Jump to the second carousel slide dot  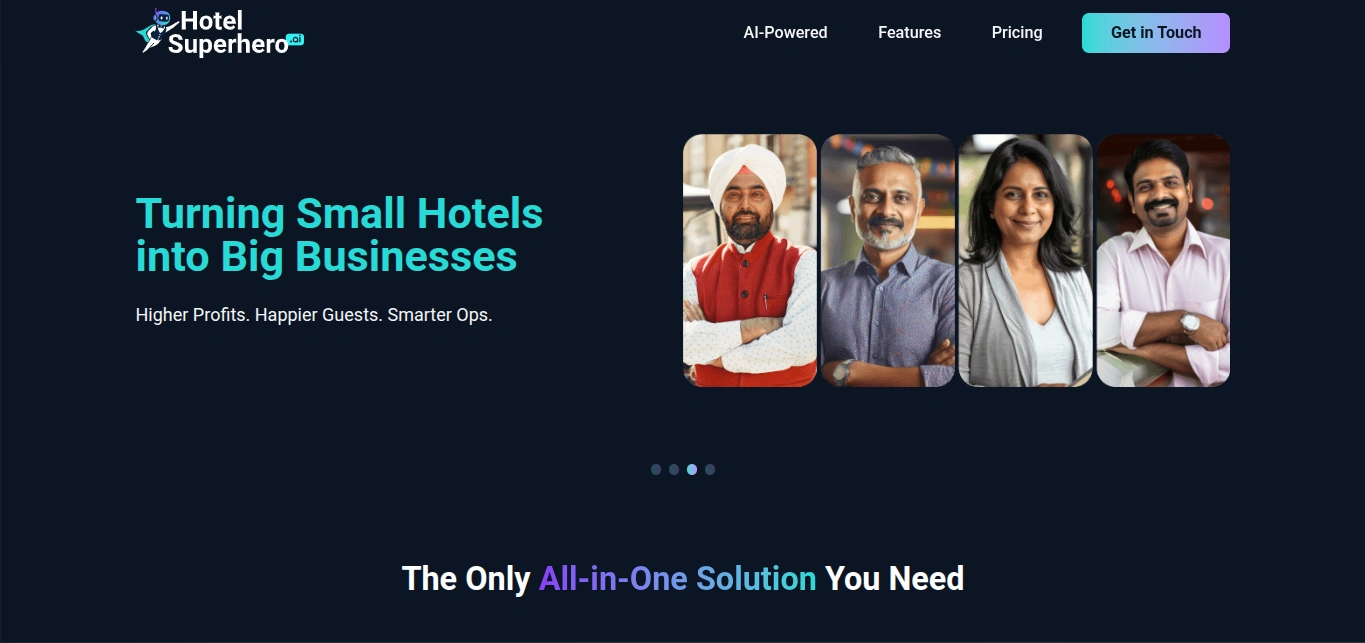(x=674, y=469)
